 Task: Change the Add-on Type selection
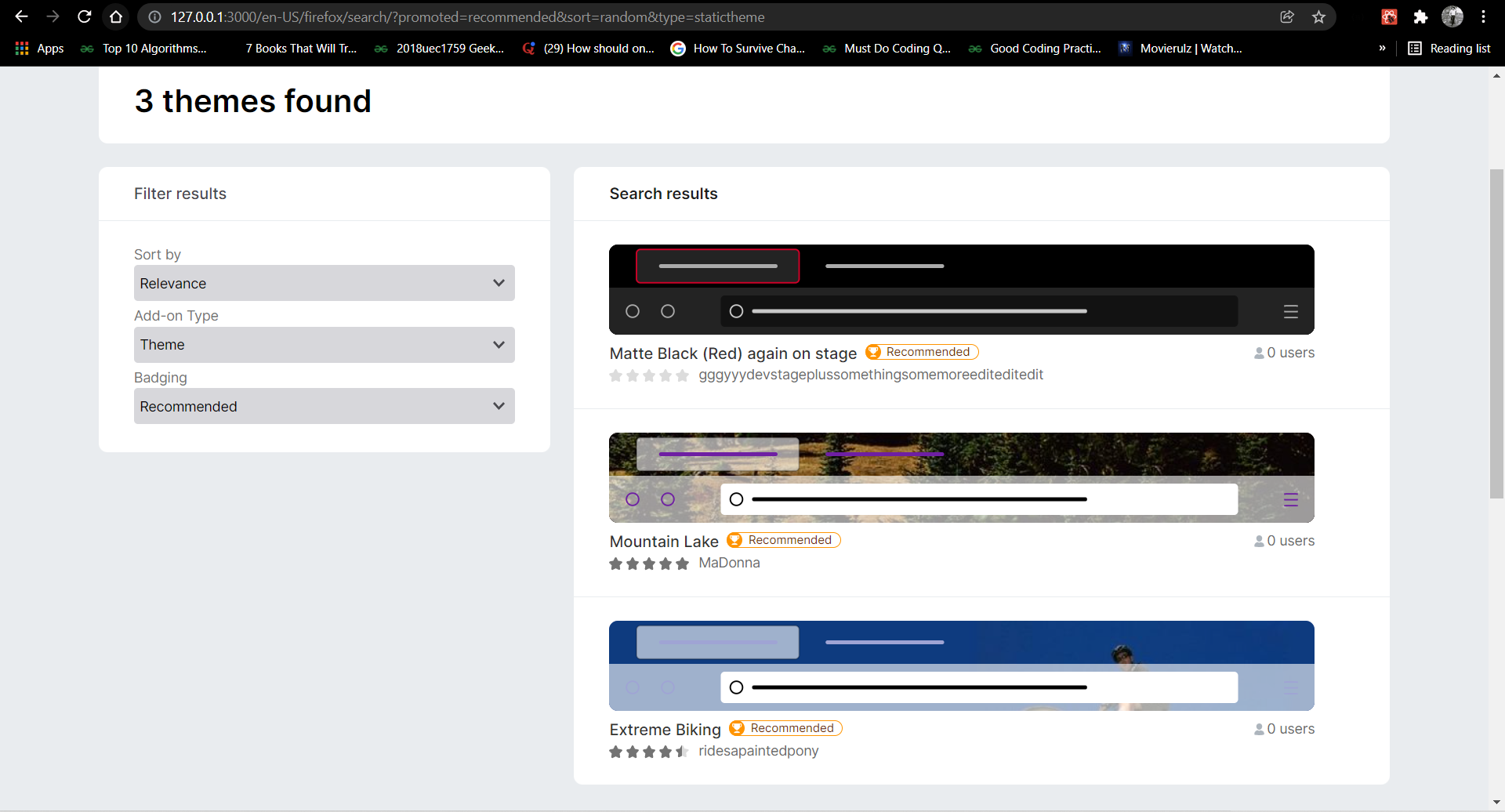[323, 344]
